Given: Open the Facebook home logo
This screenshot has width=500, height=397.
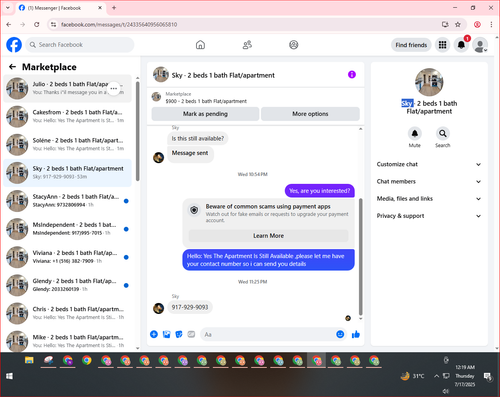Looking at the screenshot, I should point(14,45).
